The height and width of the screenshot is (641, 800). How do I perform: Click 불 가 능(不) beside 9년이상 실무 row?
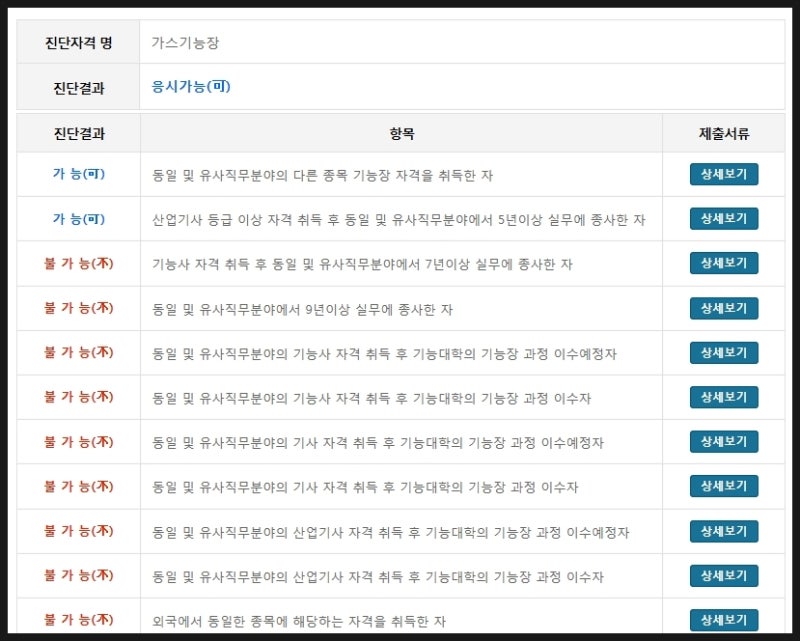[x=79, y=308]
